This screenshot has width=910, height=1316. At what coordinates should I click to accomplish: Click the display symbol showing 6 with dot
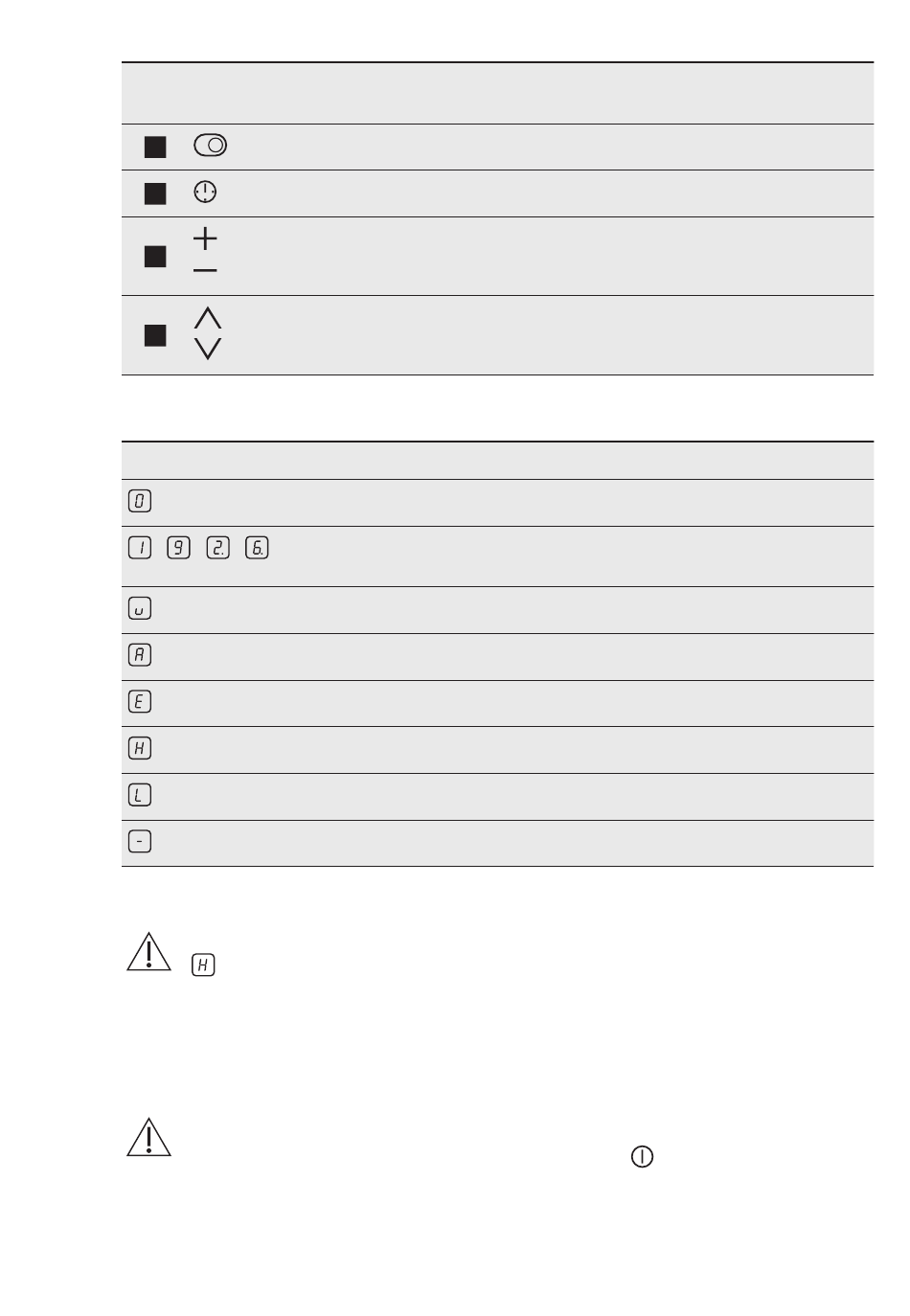tap(257, 548)
